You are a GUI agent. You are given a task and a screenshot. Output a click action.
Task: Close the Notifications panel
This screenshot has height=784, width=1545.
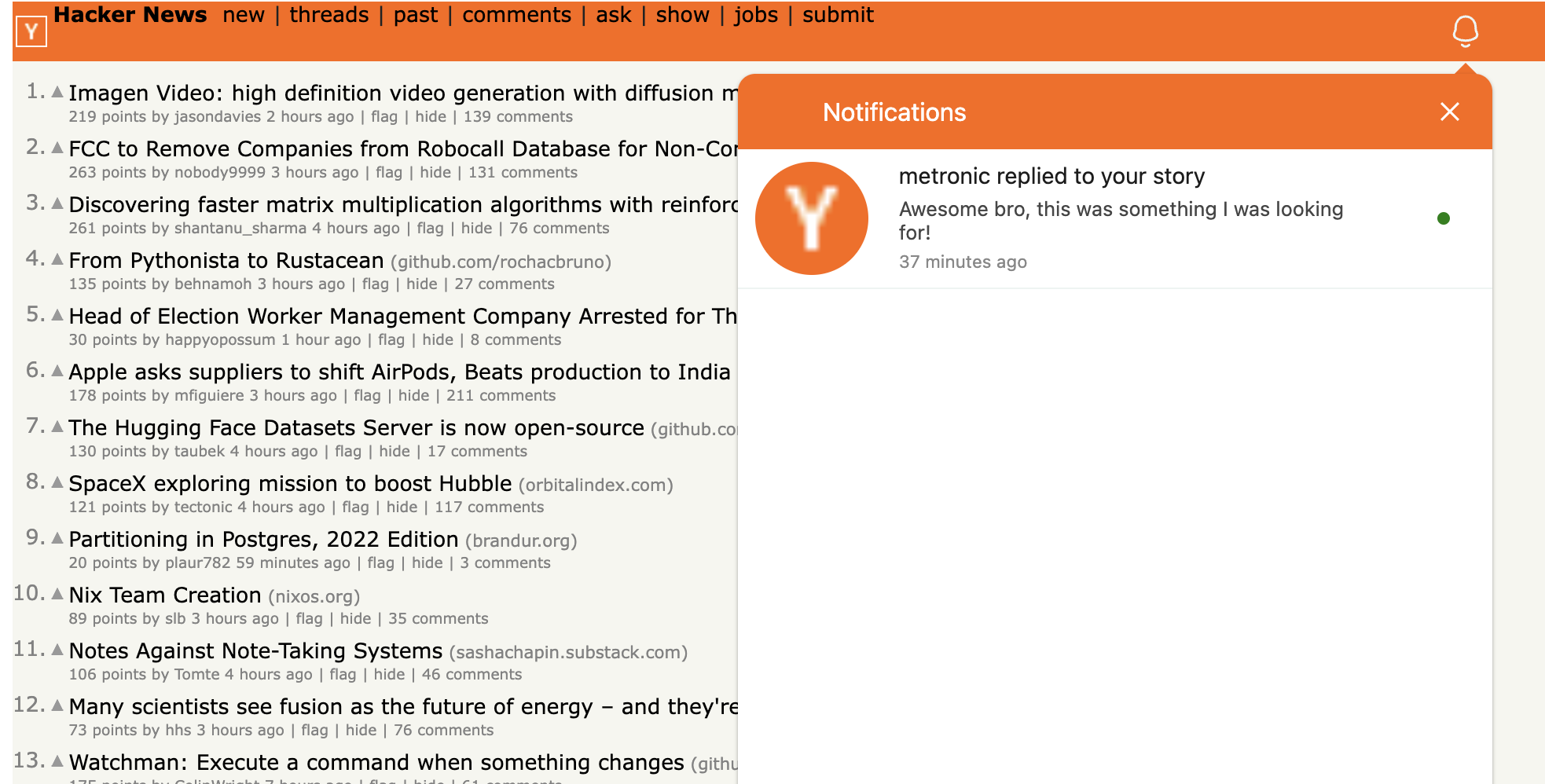point(1449,112)
